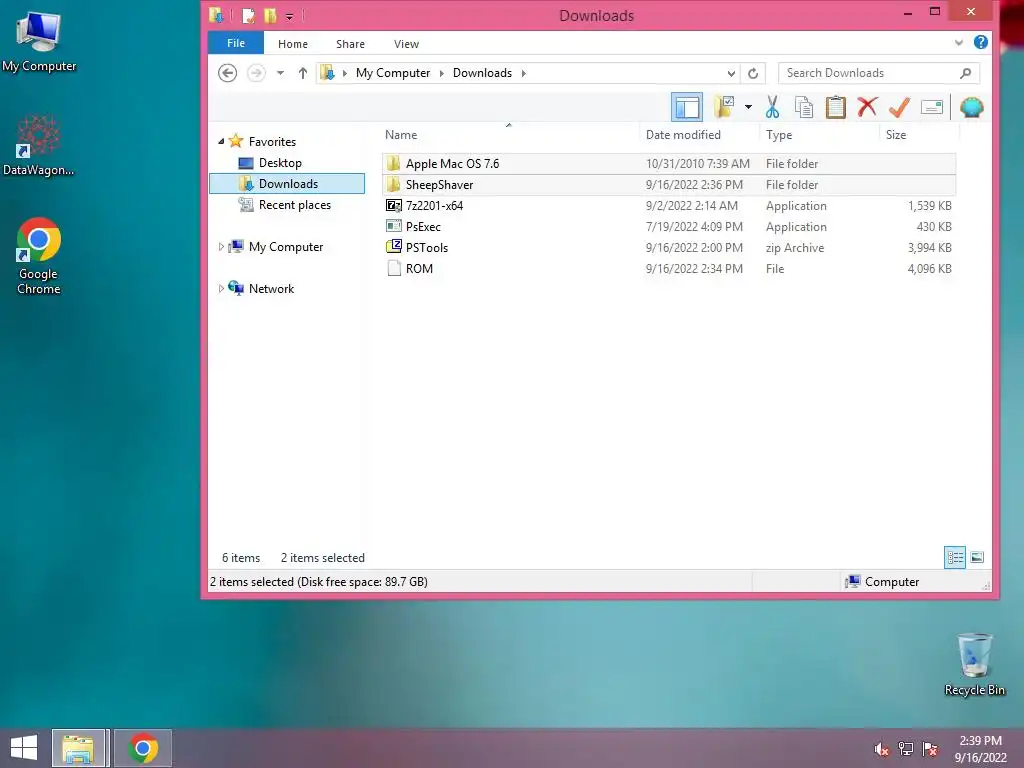The width and height of the screenshot is (1024, 768).
Task: Click My Computer in the address path
Action: (x=392, y=73)
